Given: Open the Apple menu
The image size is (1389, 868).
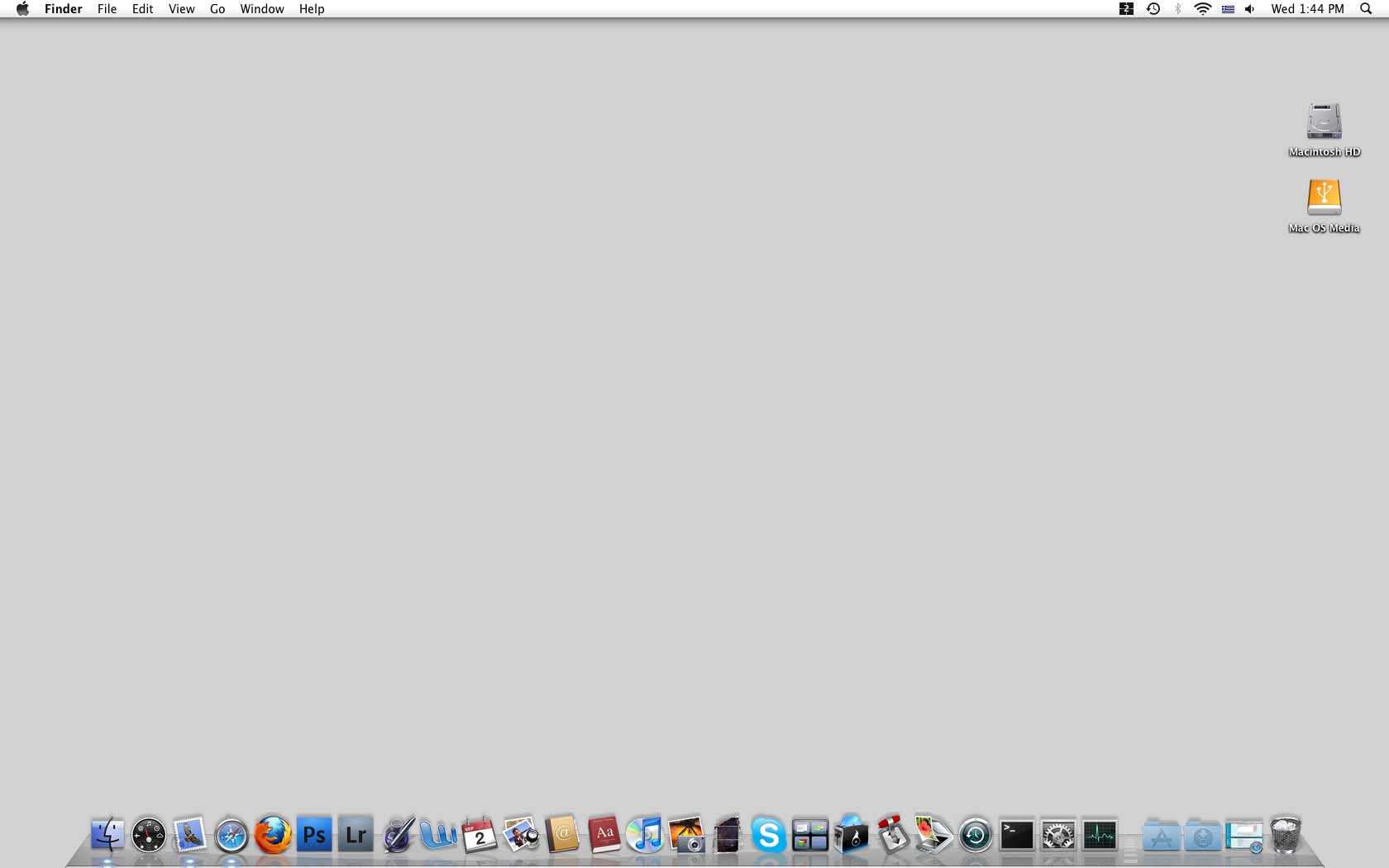Looking at the screenshot, I should pos(23,9).
